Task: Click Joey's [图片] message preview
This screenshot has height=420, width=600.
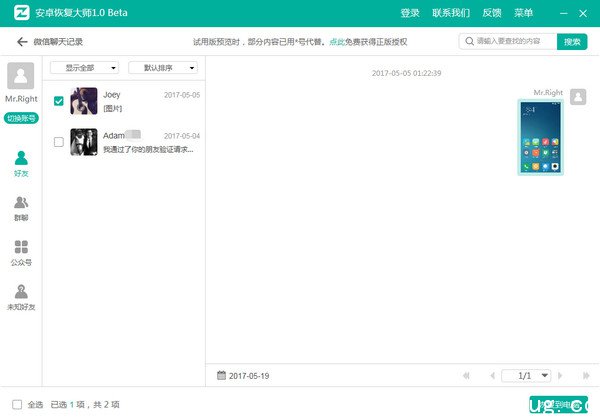Action: click(112, 109)
